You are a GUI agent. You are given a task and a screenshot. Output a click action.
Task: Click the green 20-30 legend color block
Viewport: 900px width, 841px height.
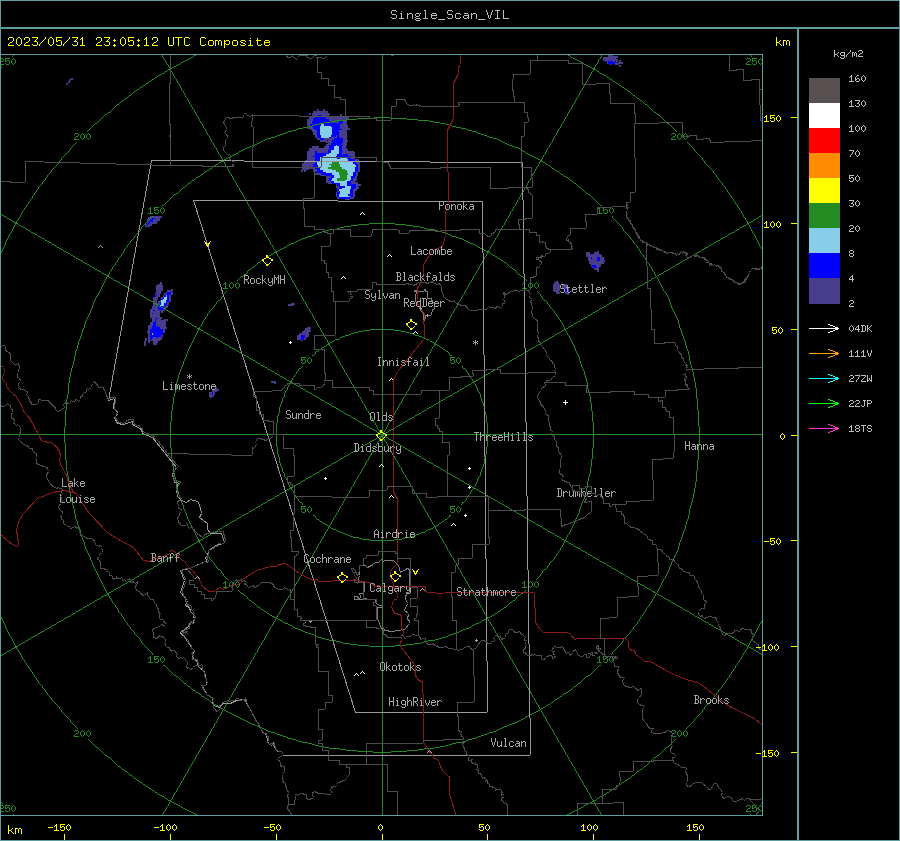[824, 215]
